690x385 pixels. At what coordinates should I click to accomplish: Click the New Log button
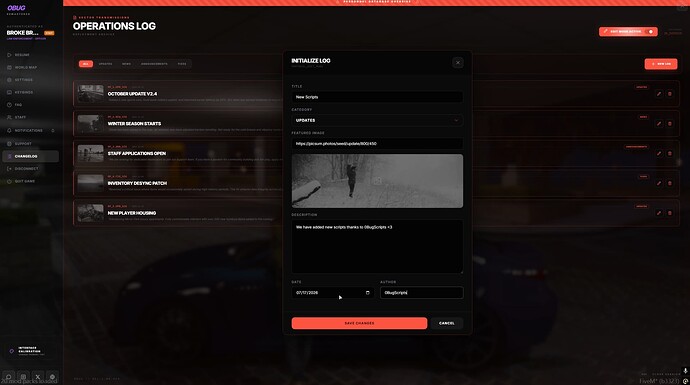[661, 64]
